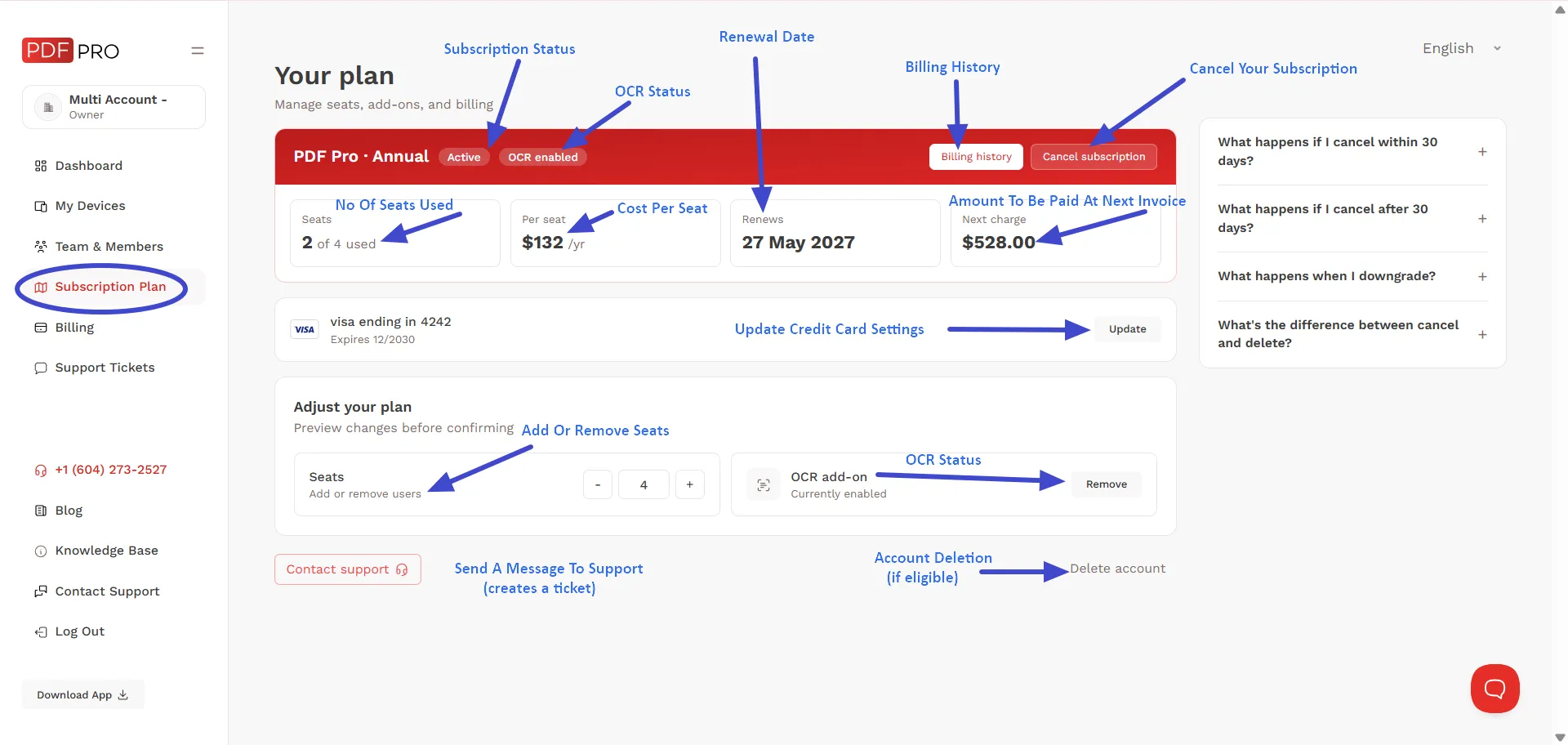
Task: Click 'Expires 12/2030' text
Action: tap(372, 340)
